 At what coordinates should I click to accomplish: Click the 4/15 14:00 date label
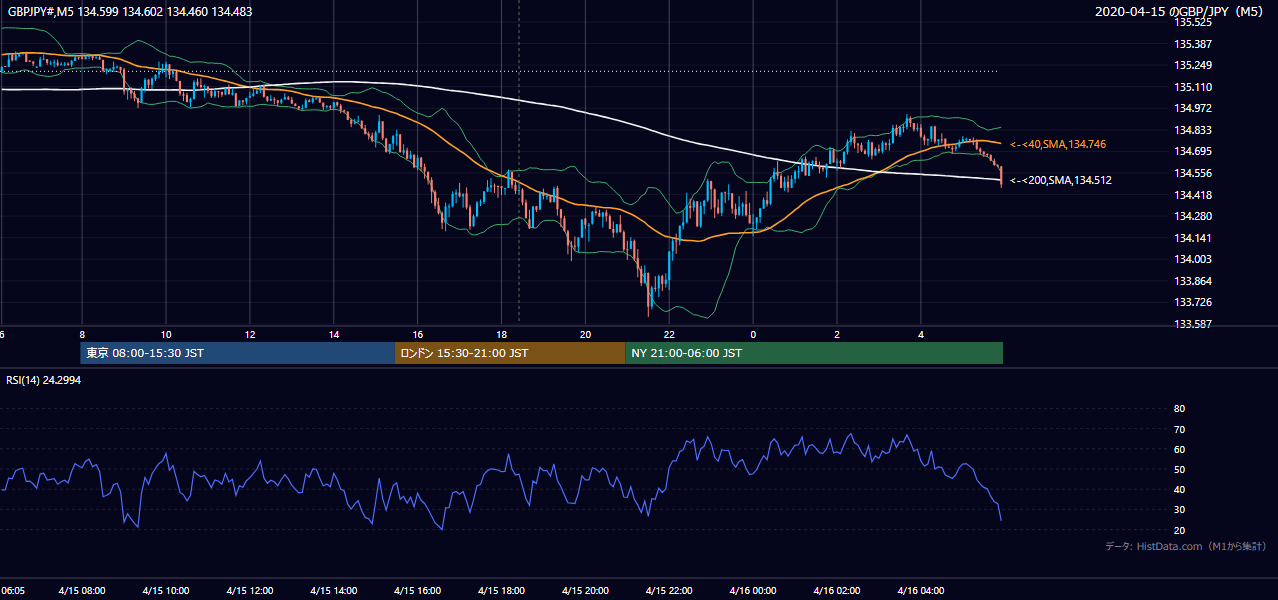pos(334,590)
